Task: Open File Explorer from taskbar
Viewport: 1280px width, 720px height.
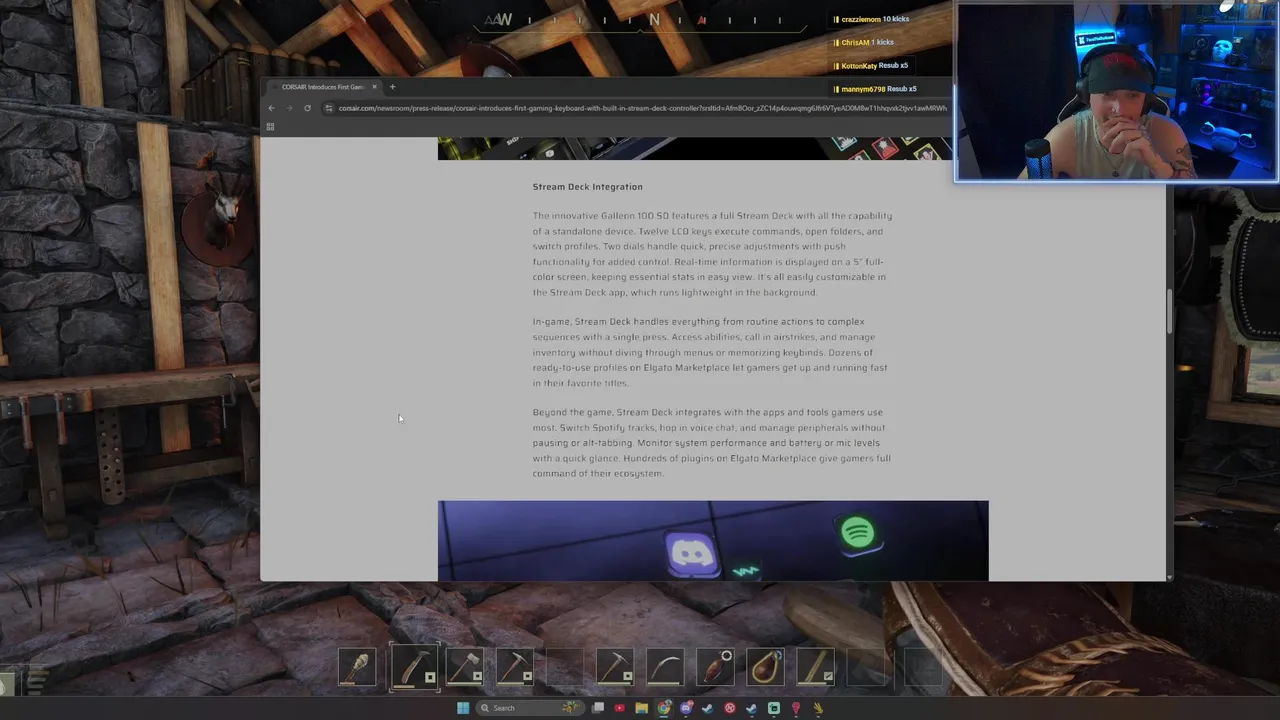Action: click(x=642, y=708)
